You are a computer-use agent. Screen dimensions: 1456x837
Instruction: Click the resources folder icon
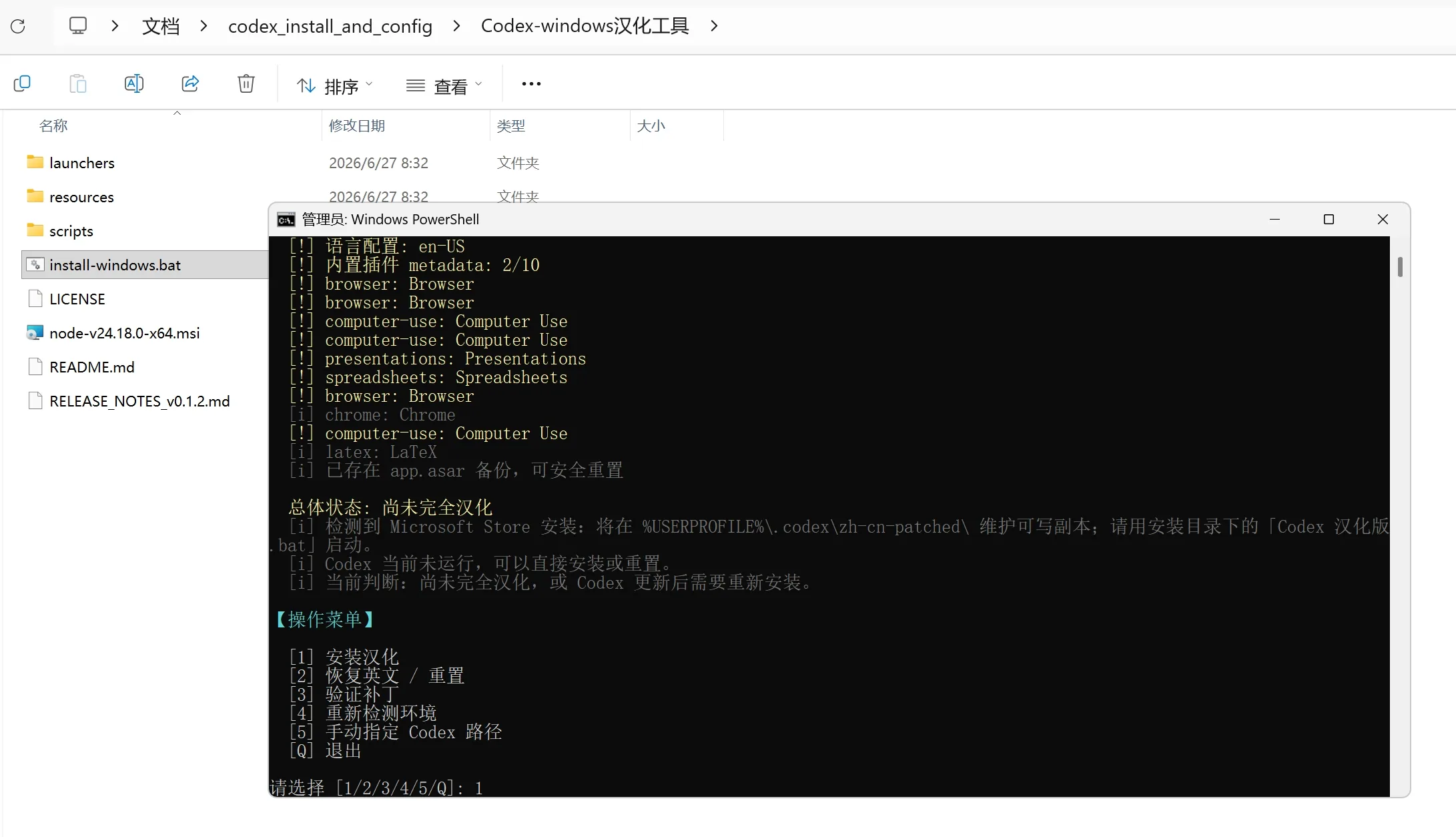[x=35, y=196]
